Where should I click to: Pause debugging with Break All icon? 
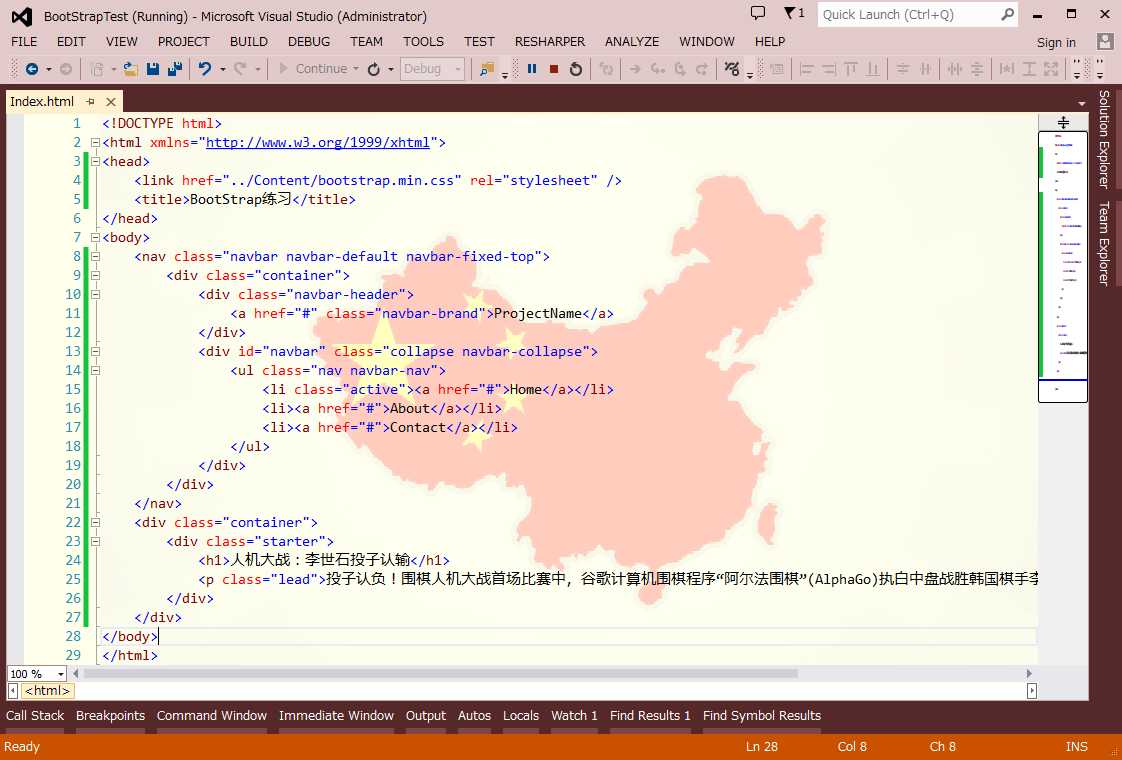click(532, 69)
